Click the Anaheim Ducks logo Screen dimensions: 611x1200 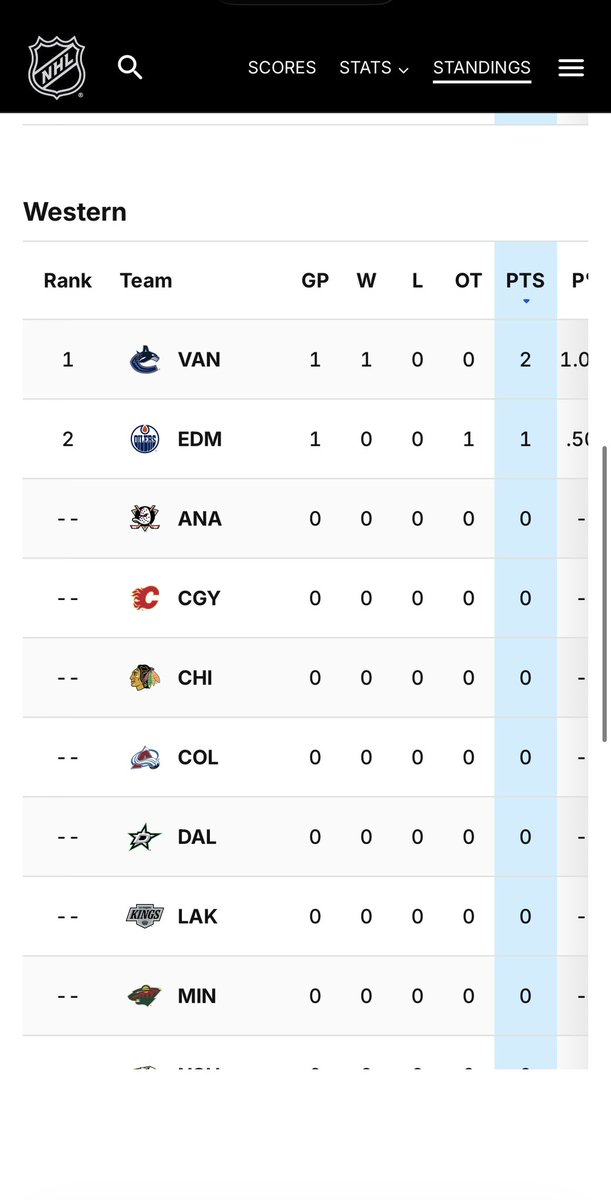tap(145, 518)
